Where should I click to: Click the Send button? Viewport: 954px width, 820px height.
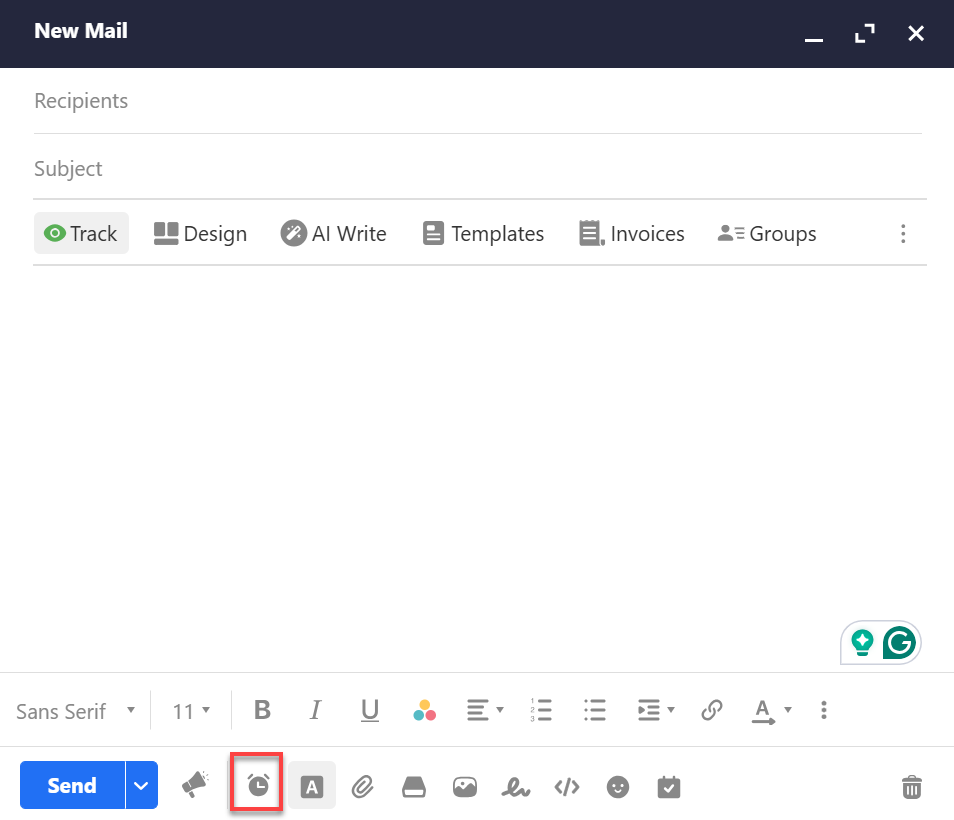[72, 785]
